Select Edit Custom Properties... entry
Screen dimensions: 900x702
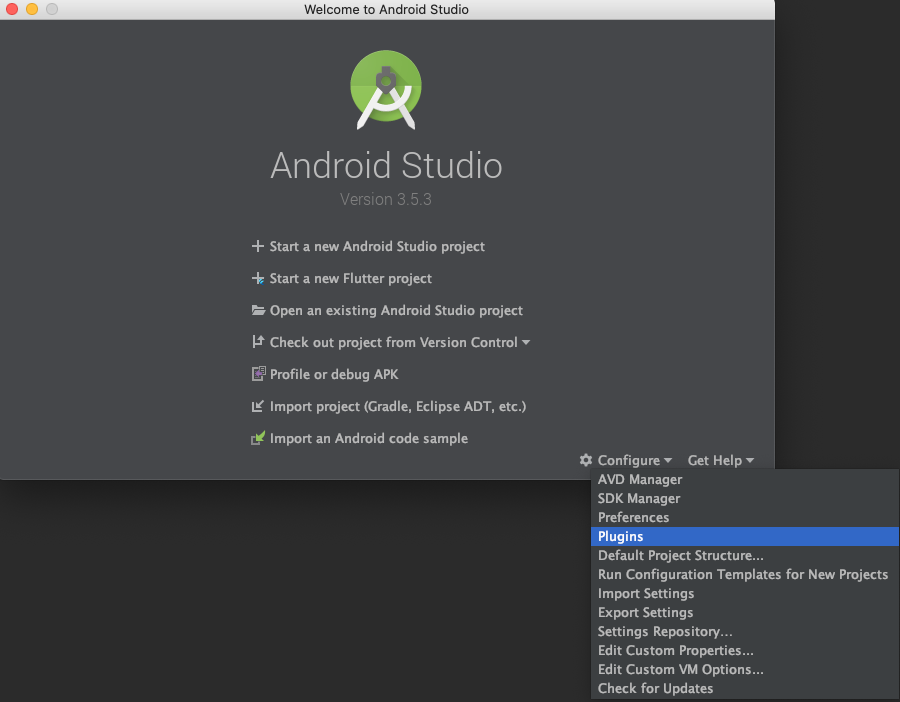point(745,650)
